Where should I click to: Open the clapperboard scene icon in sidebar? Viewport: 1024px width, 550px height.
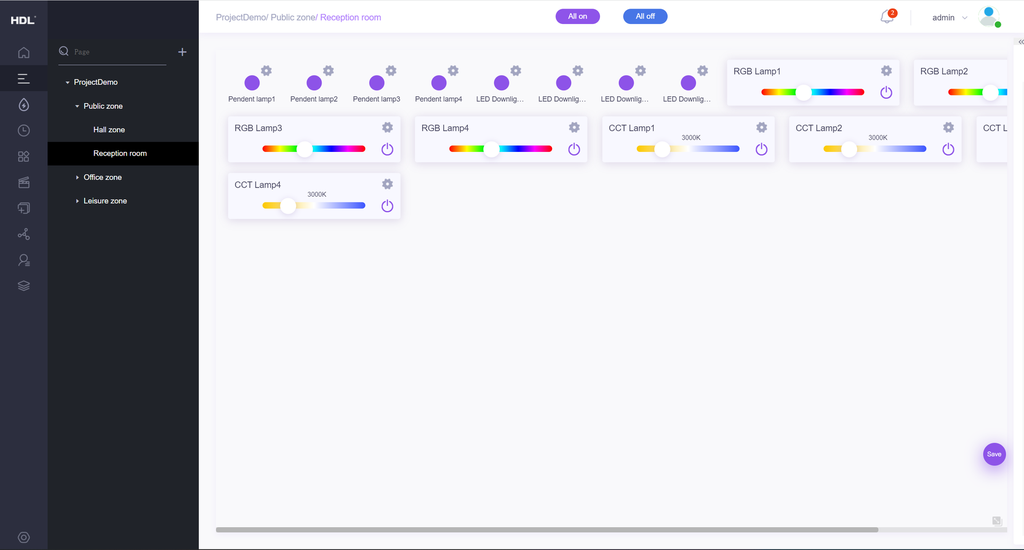pyautogui.click(x=23, y=182)
